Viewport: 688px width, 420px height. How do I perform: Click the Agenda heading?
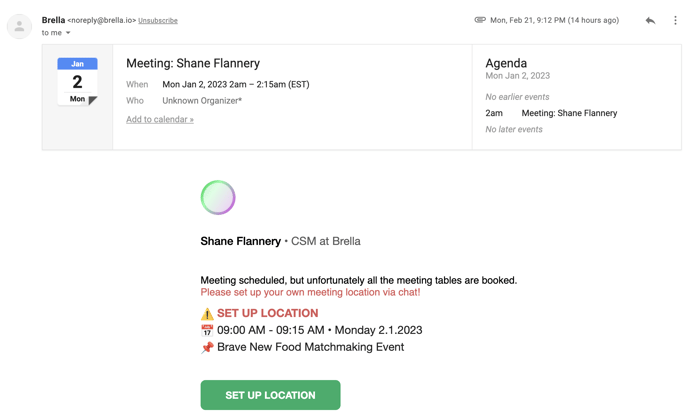[x=506, y=63]
